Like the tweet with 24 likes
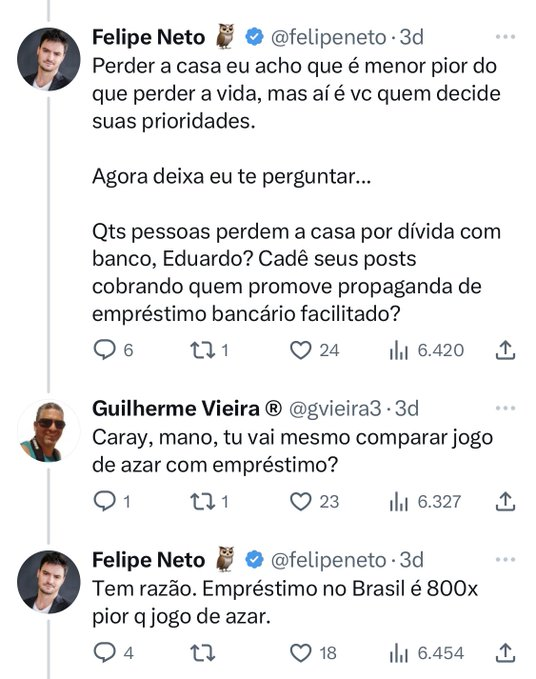The image size is (536, 679). (300, 350)
